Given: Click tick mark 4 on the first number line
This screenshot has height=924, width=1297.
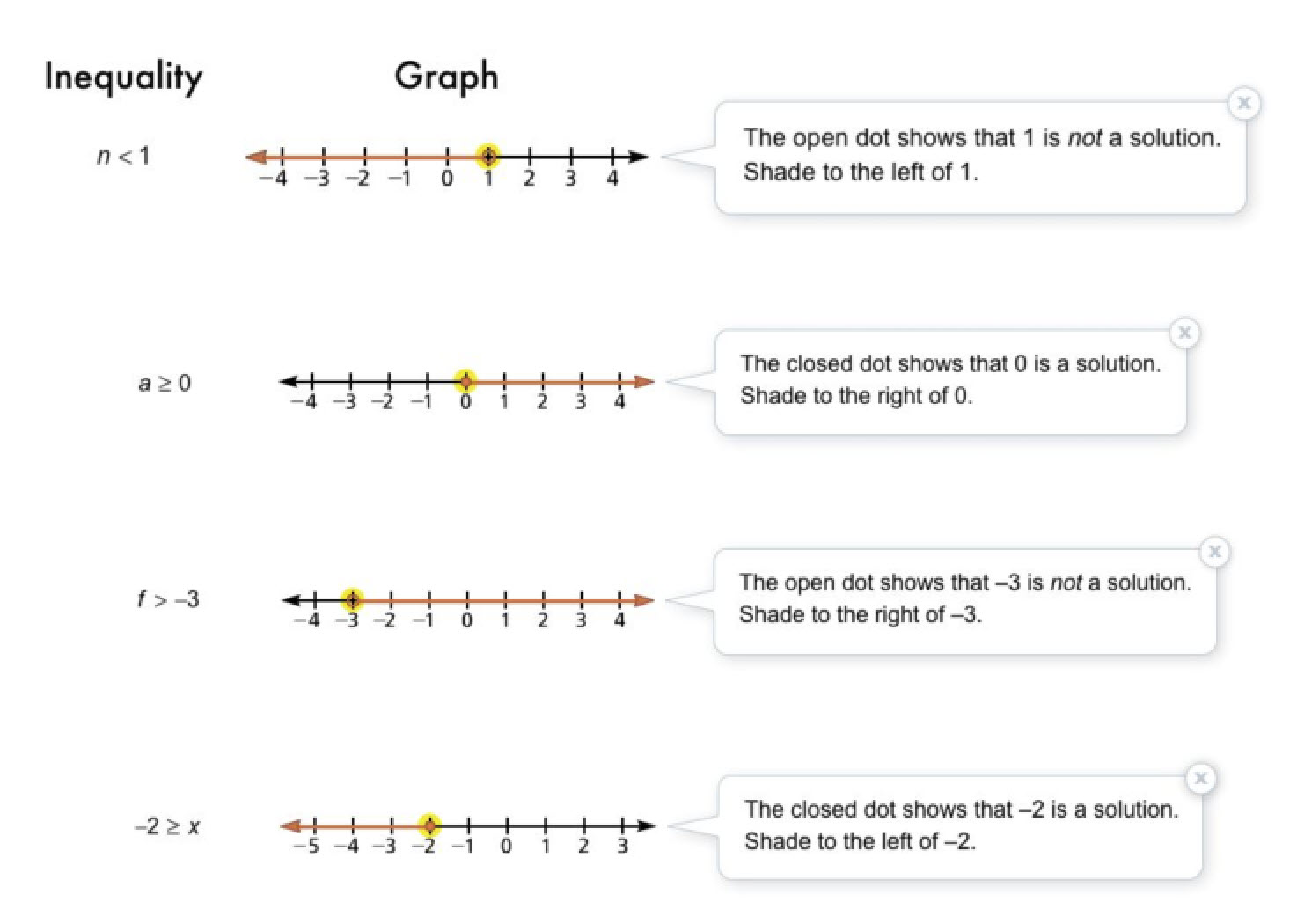Looking at the screenshot, I should (x=612, y=158).
